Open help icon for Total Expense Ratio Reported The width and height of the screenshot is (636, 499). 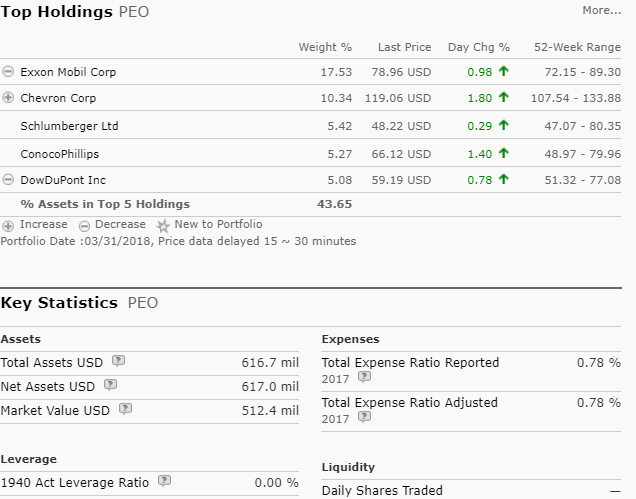tap(364, 377)
